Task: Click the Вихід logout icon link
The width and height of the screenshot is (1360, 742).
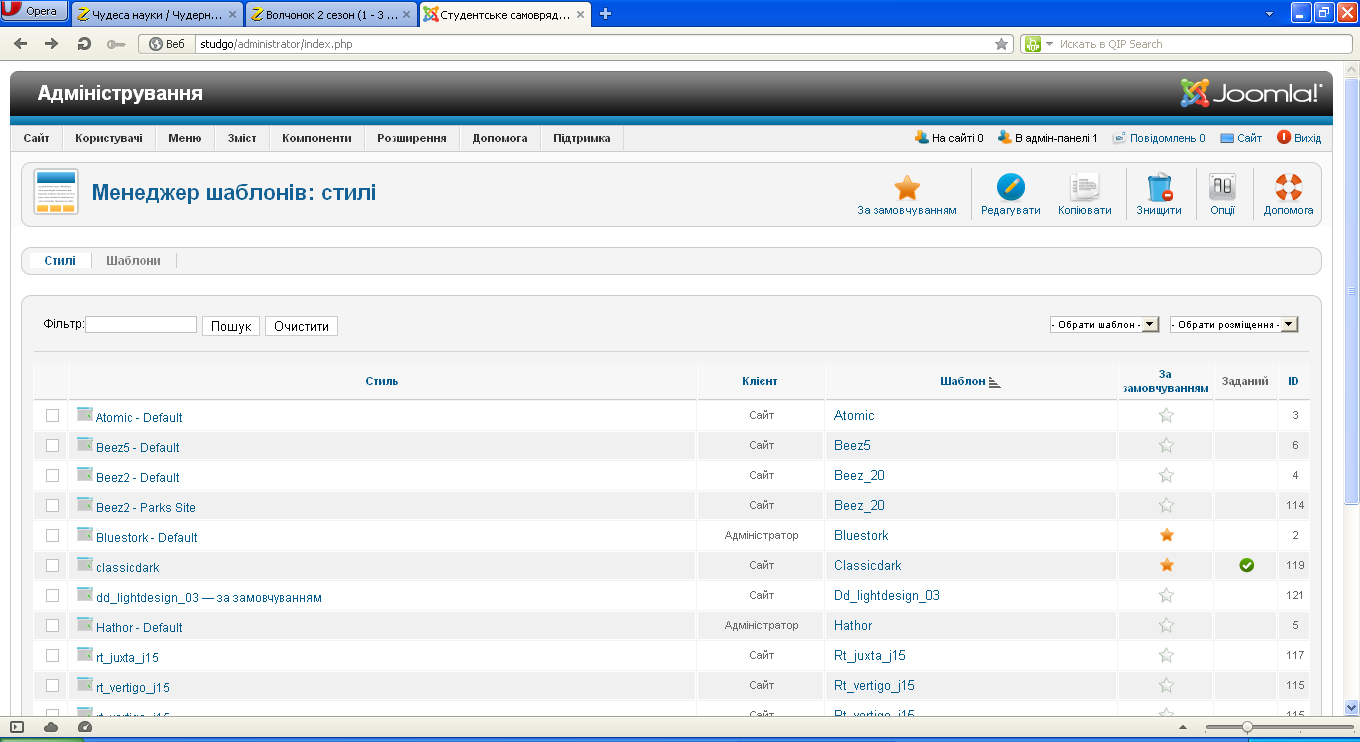Action: pos(1299,138)
